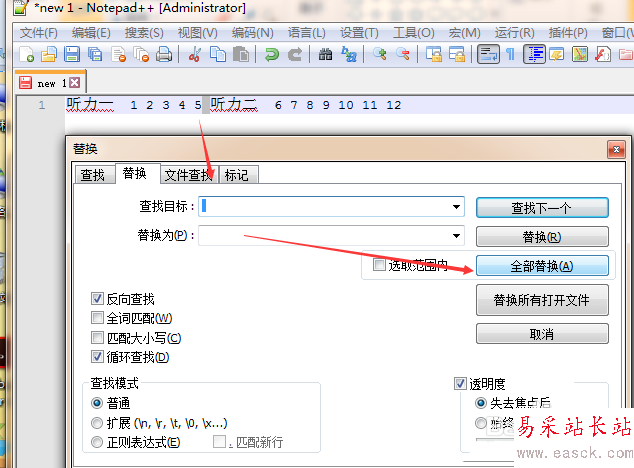634x468 pixels.
Task: Click the Document Map toolbar icon
Action: coord(580,54)
